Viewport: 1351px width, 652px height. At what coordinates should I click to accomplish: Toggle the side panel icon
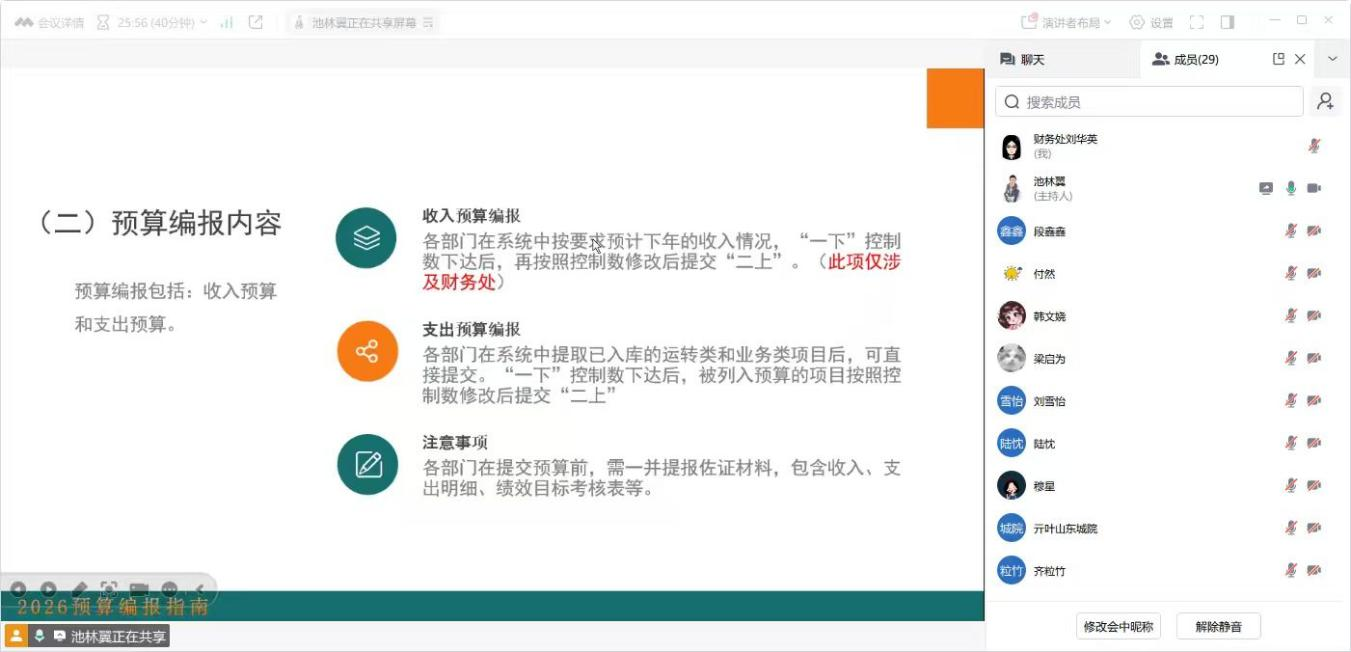[x=1227, y=22]
